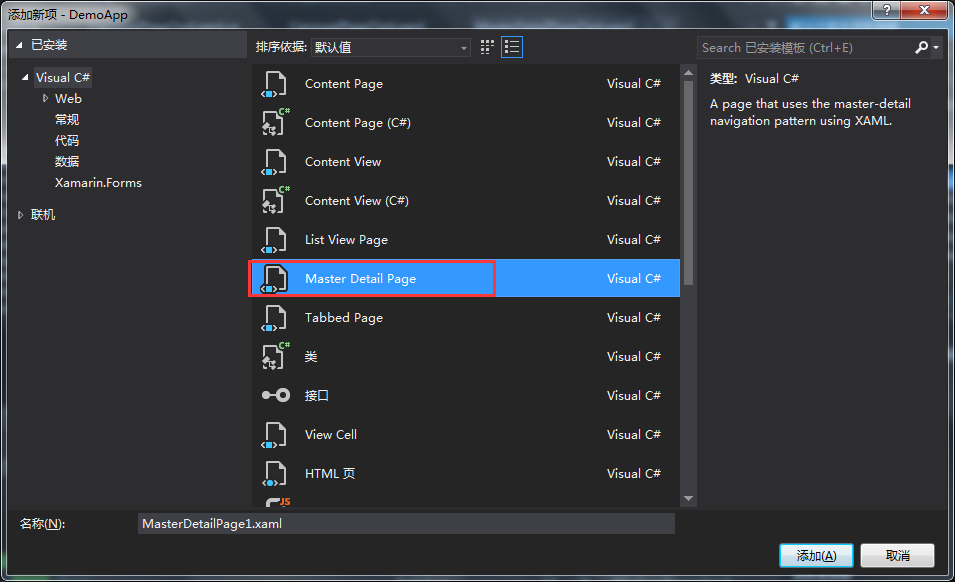Switch to small icons view
955x582 pixels.
pos(487,46)
